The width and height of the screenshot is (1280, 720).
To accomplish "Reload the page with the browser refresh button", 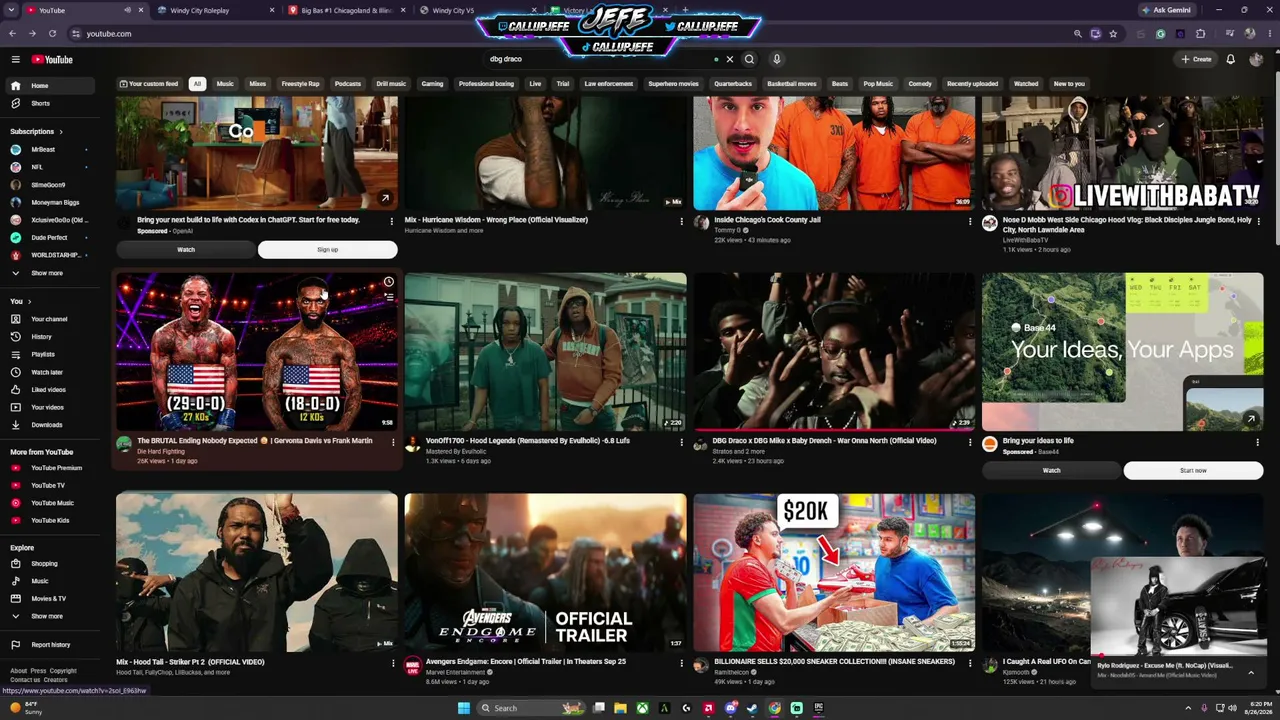I will [53, 34].
